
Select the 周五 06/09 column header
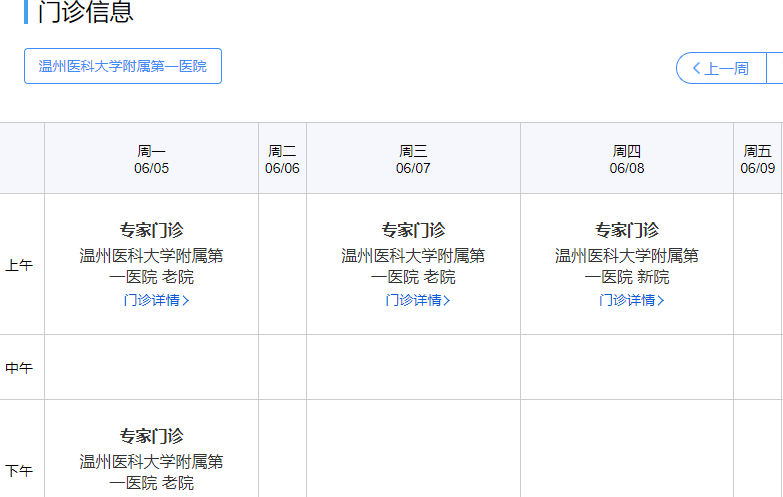[x=757, y=159]
